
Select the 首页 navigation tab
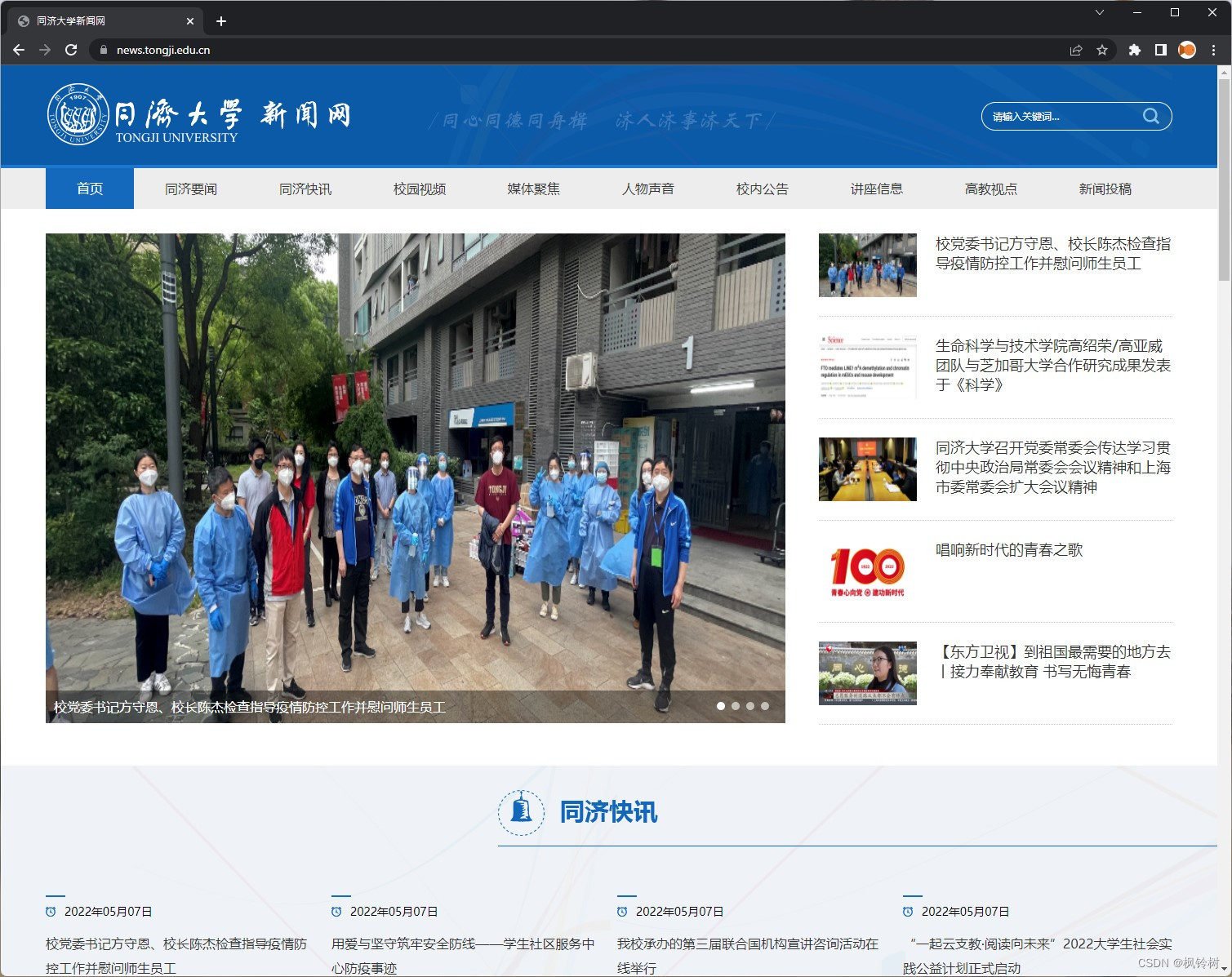coord(90,189)
